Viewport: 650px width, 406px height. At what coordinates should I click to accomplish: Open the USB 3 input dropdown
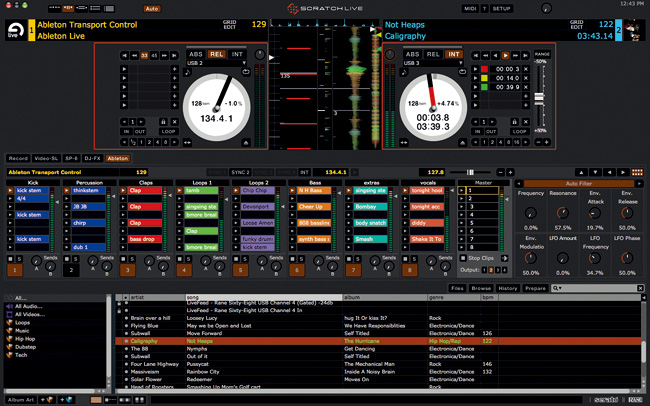pyautogui.click(x=433, y=63)
